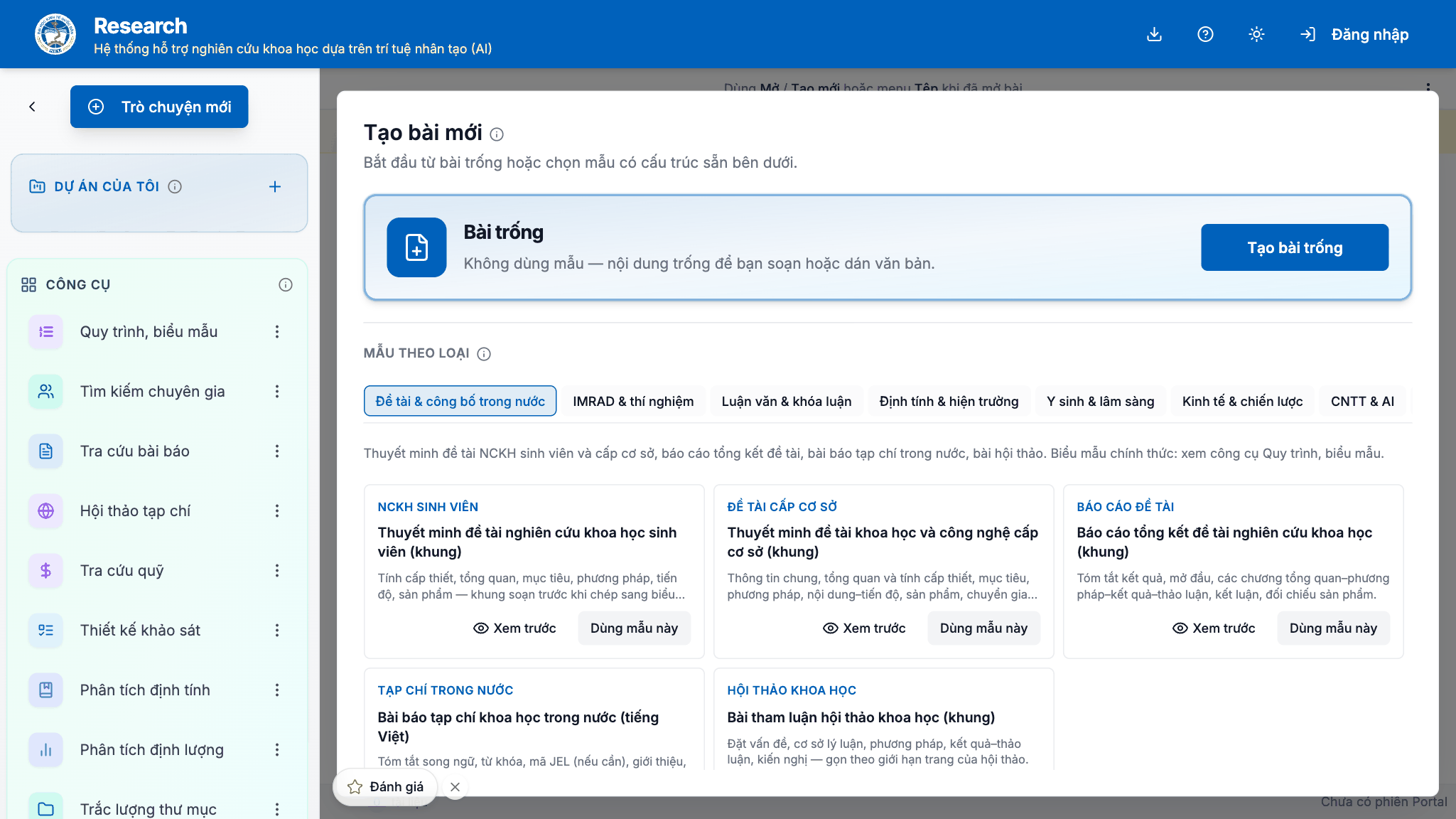Open info icon beside Dự án của tôi
This screenshot has width=1456, height=819.
point(175,186)
